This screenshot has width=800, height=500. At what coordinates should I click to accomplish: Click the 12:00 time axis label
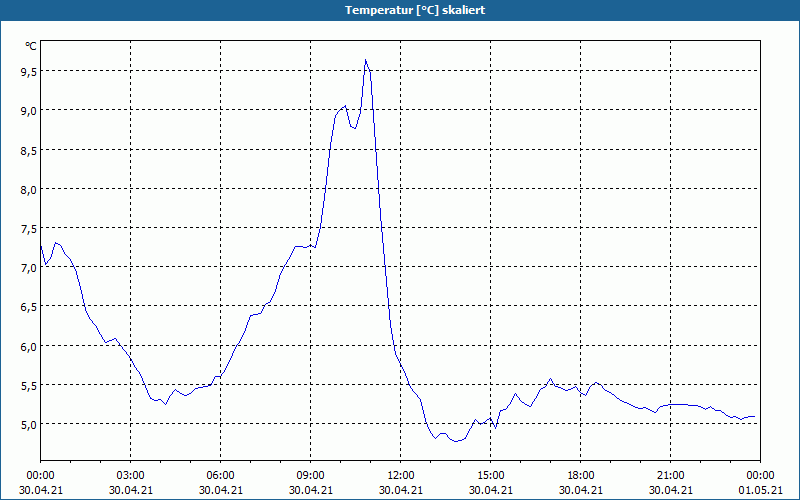[x=401, y=476]
